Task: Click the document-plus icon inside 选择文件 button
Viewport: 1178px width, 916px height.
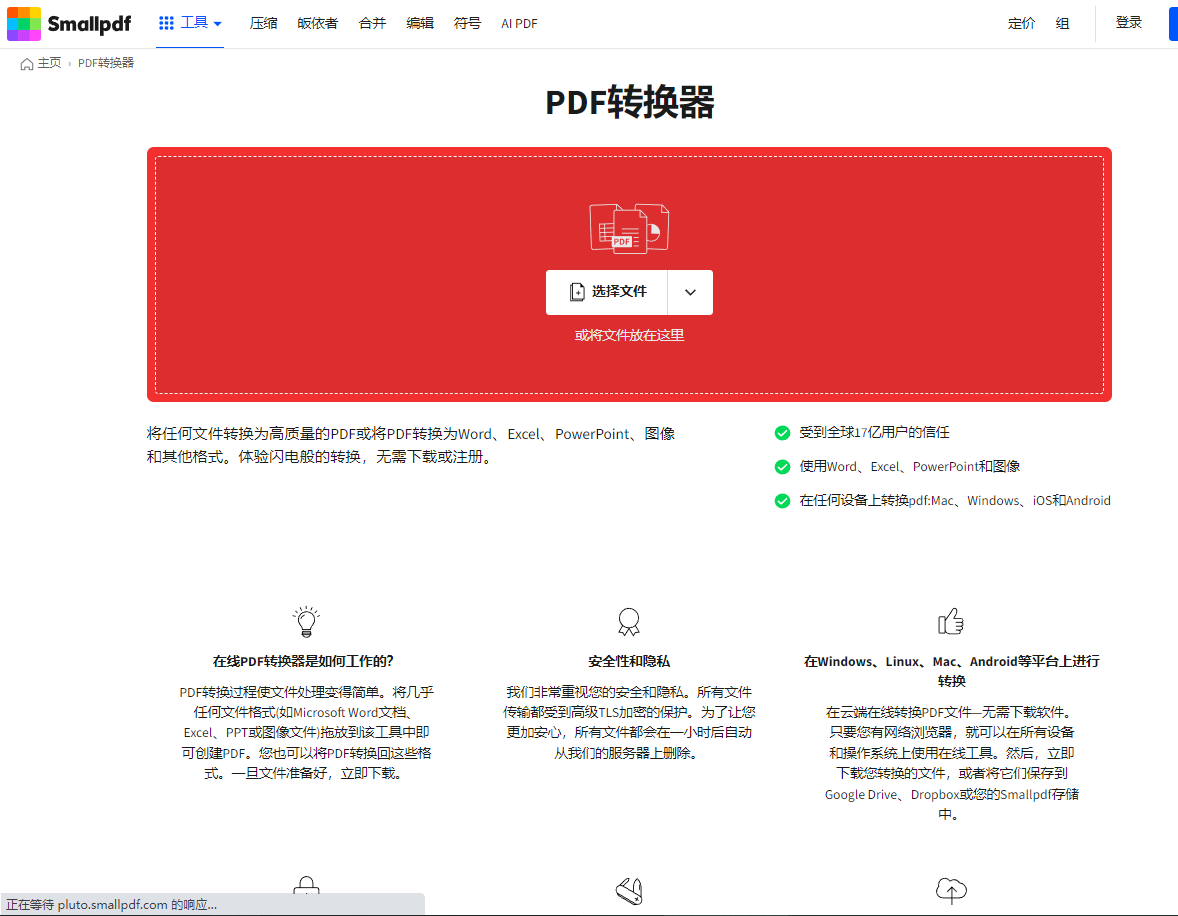Action: coord(577,292)
